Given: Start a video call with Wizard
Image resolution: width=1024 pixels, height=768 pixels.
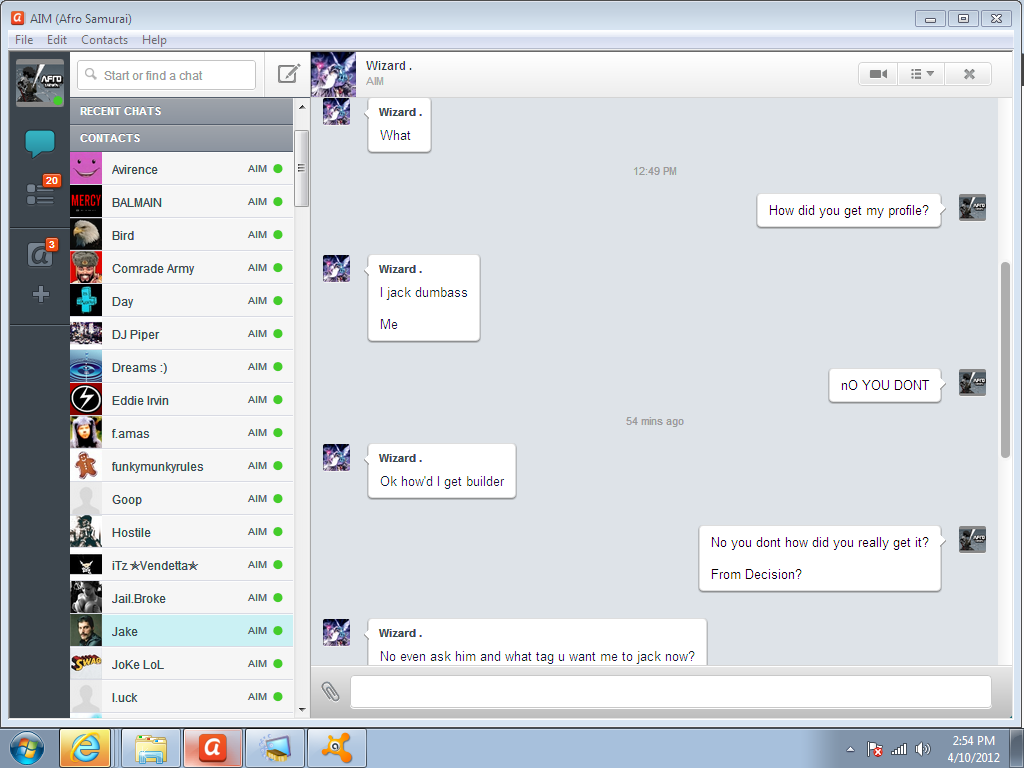Looking at the screenshot, I should [x=878, y=74].
